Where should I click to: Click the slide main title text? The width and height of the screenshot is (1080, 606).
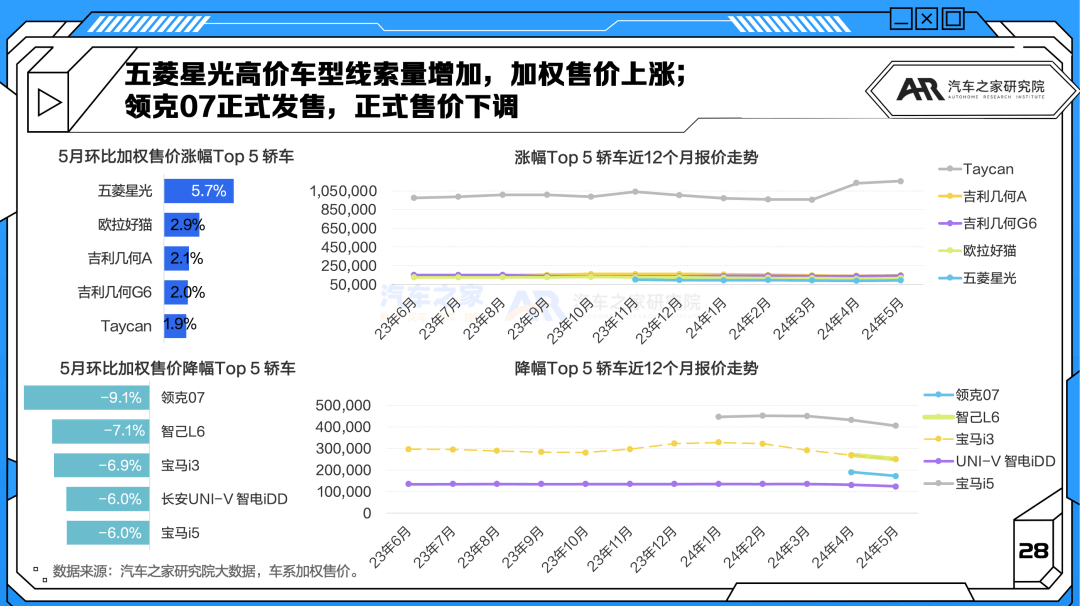pos(406,90)
